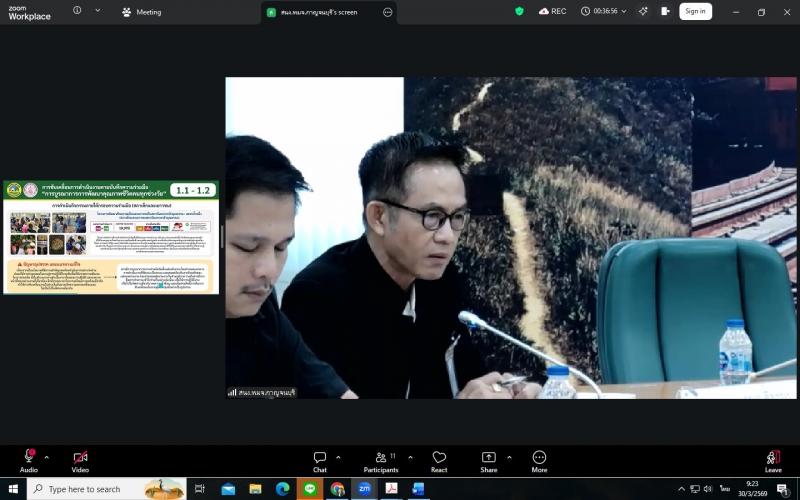Open taskbar clock and date
800x500 pixels.
(753, 489)
